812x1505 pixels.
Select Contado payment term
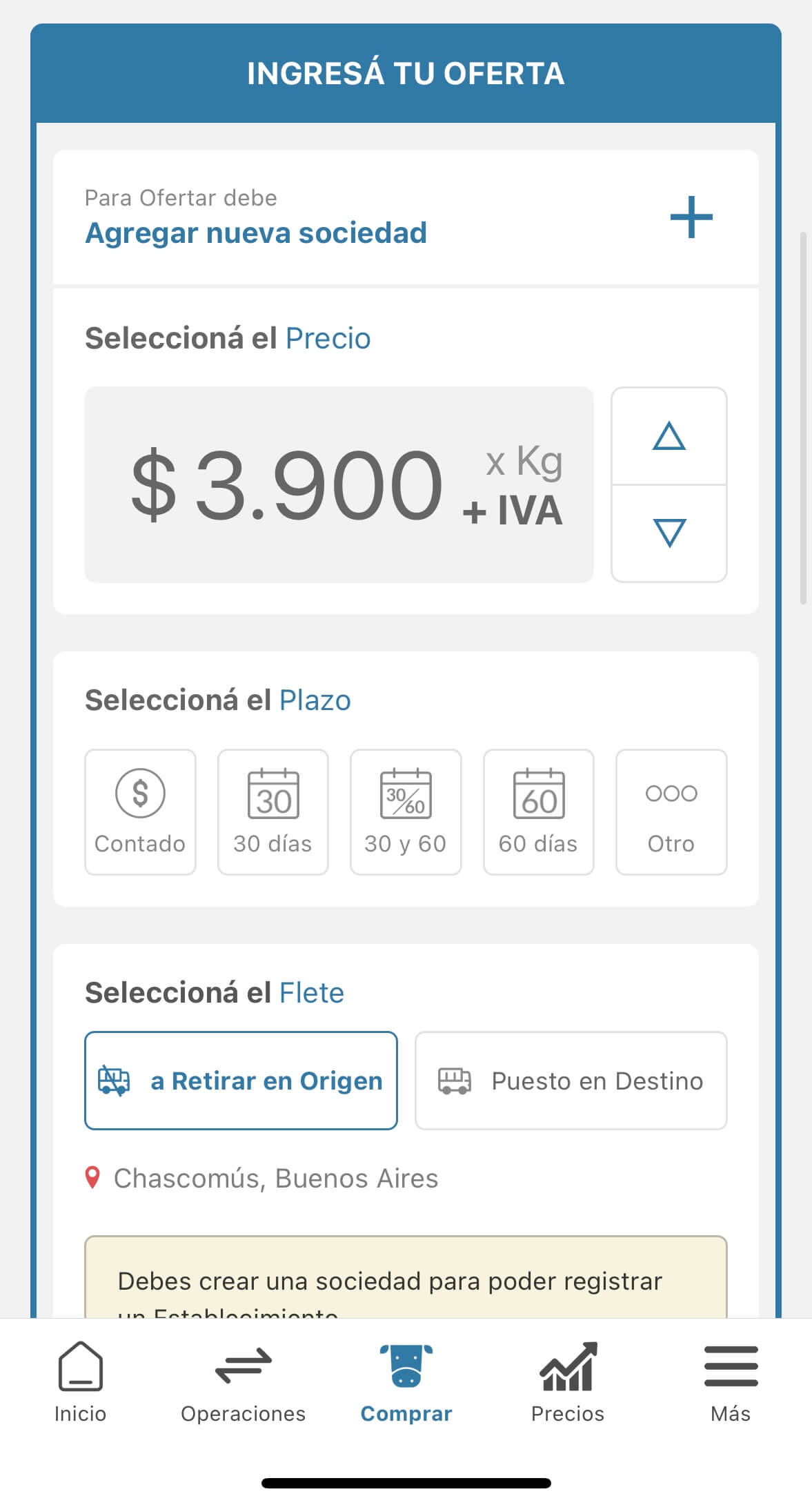click(x=140, y=811)
